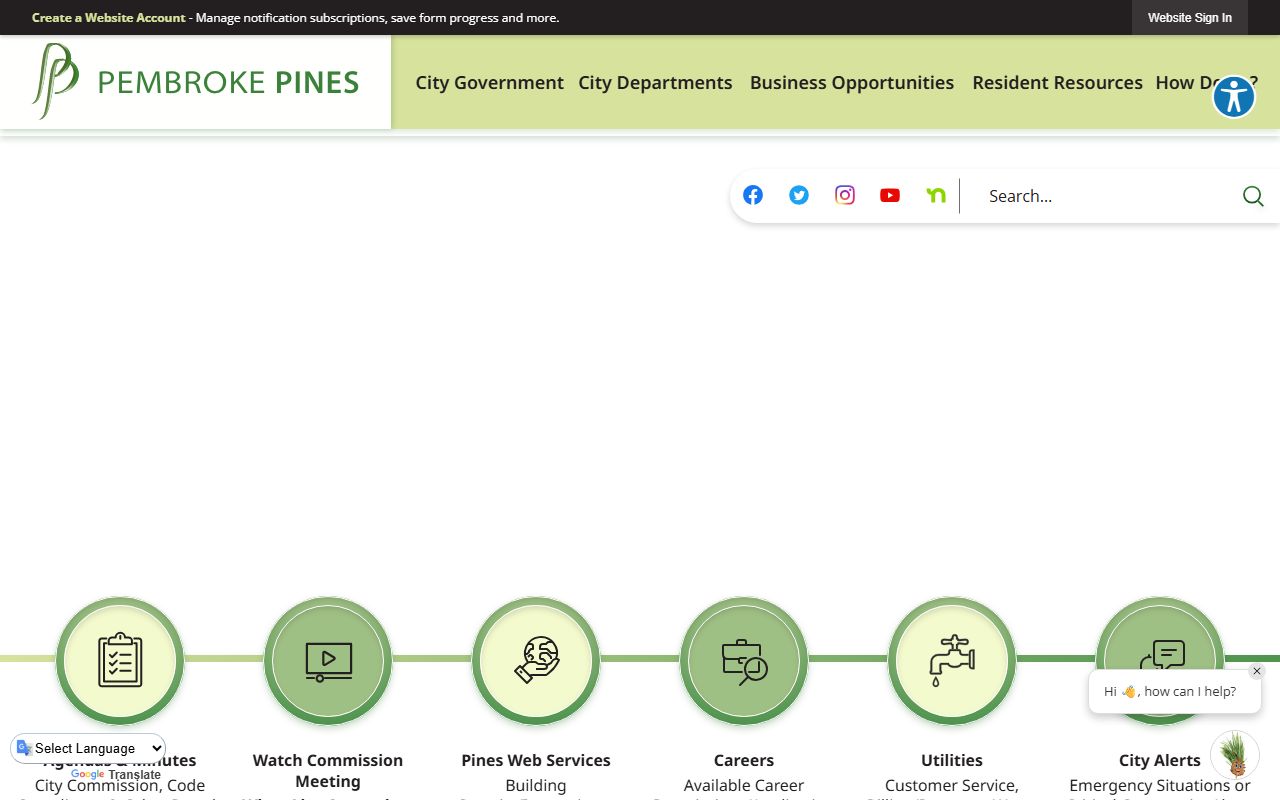Click the Pines Web Services globe icon
The width and height of the screenshot is (1280, 800).
536,661
